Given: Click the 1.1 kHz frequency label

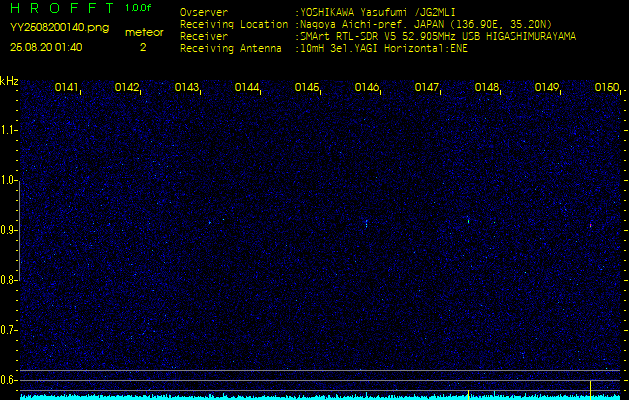Looking at the screenshot, I should (7, 130).
